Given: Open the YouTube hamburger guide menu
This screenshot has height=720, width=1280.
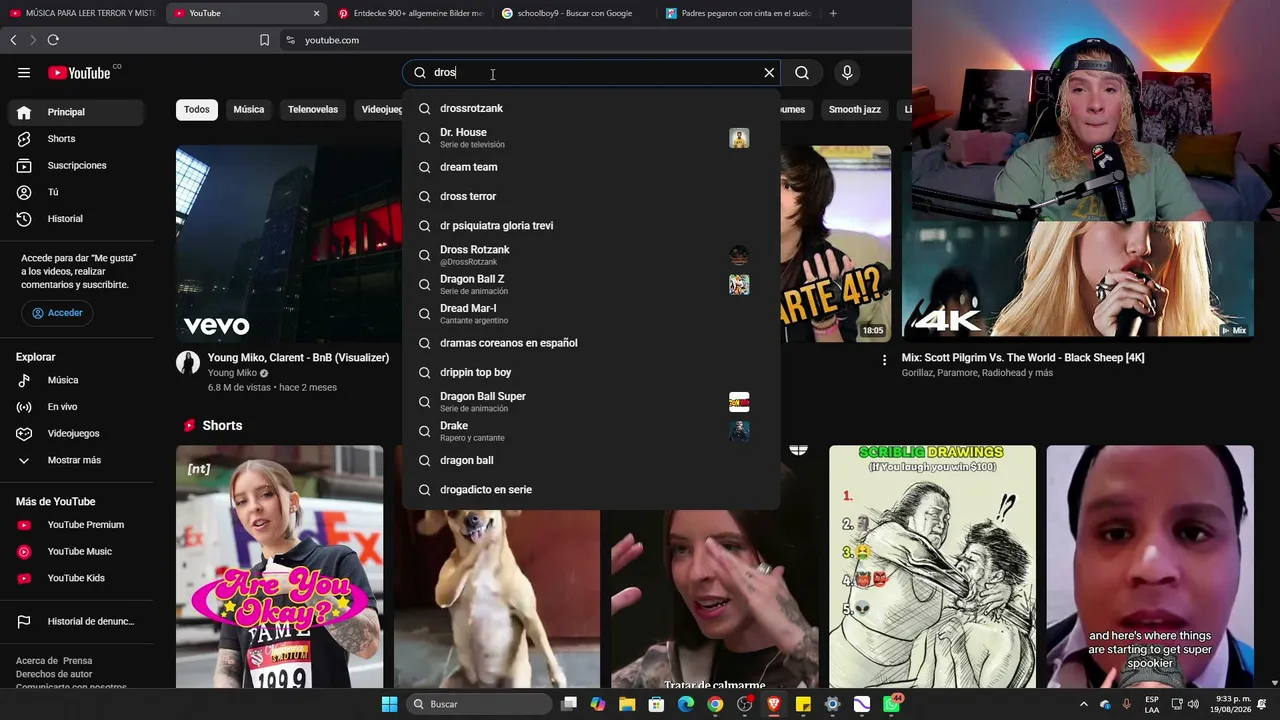Looking at the screenshot, I should 24,72.
